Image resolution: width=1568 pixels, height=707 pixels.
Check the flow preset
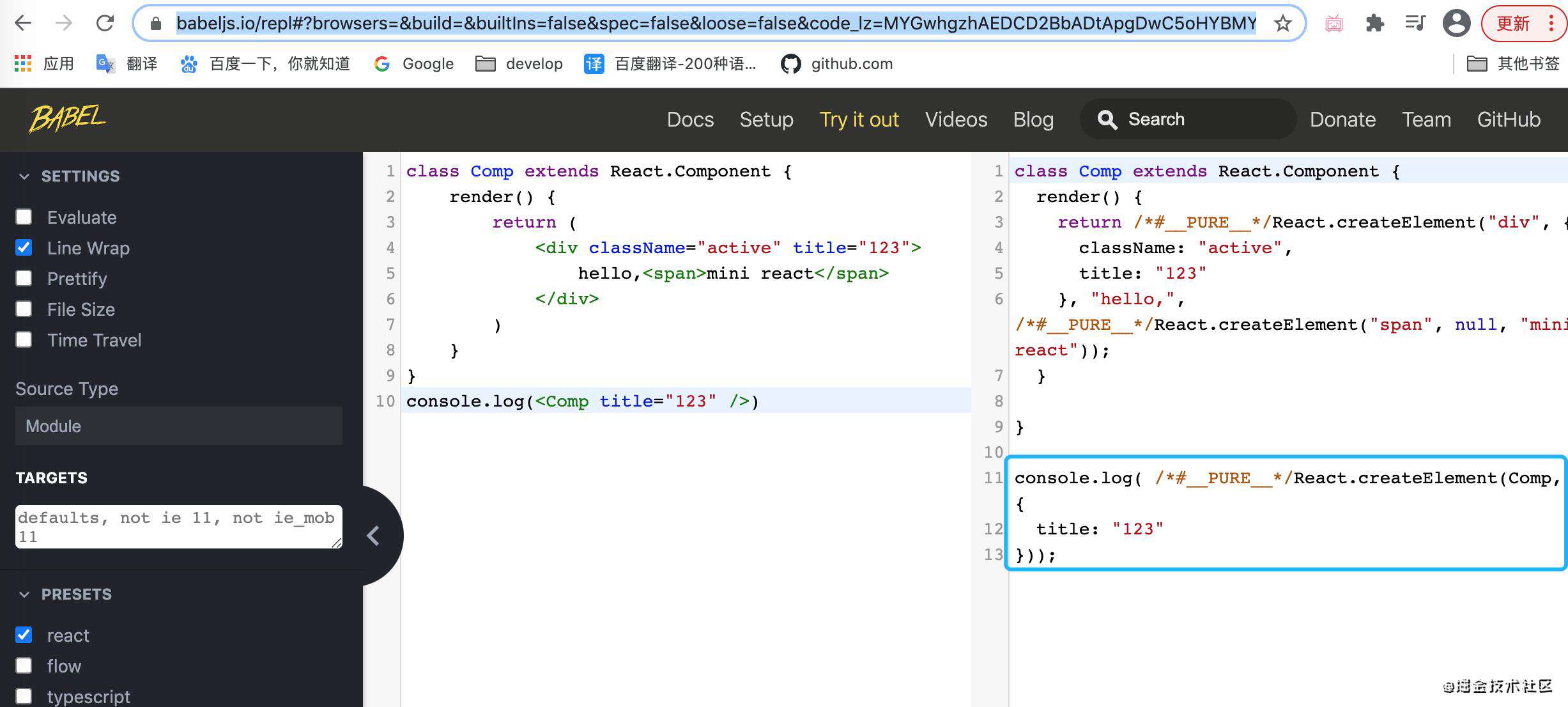click(x=24, y=665)
